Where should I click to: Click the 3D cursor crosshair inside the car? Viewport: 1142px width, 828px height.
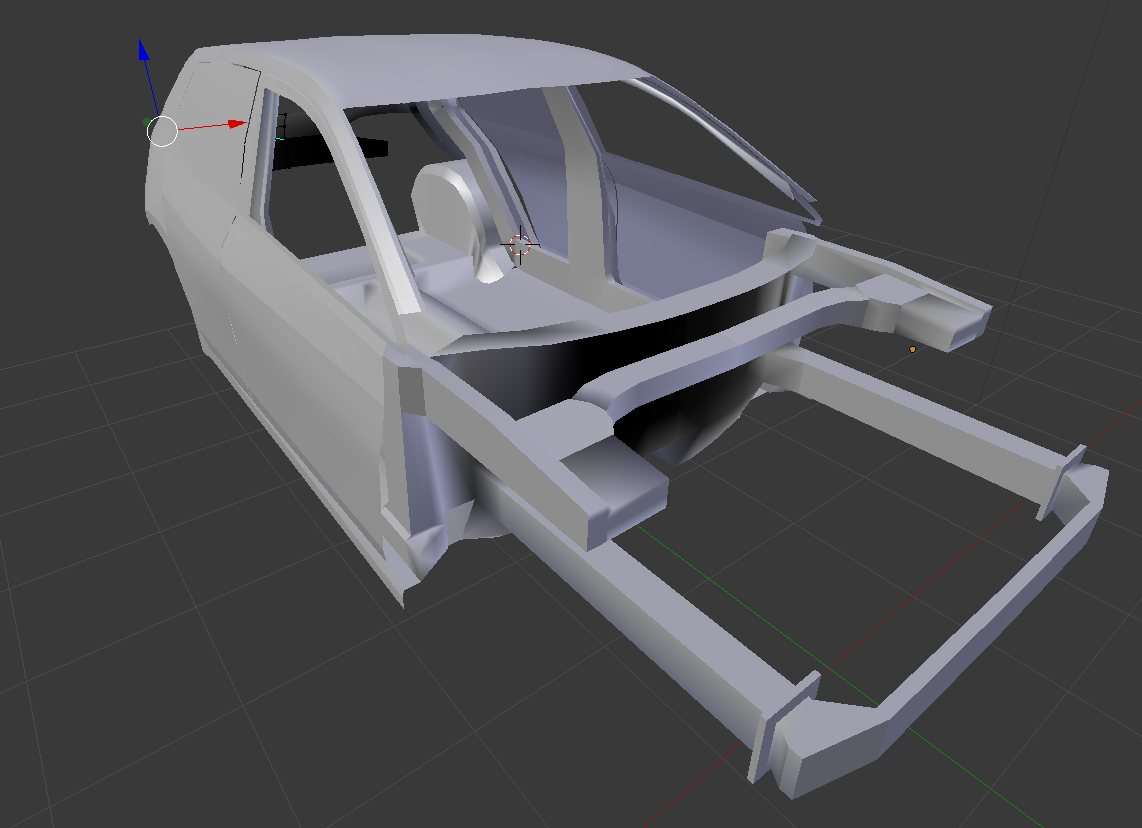519,245
